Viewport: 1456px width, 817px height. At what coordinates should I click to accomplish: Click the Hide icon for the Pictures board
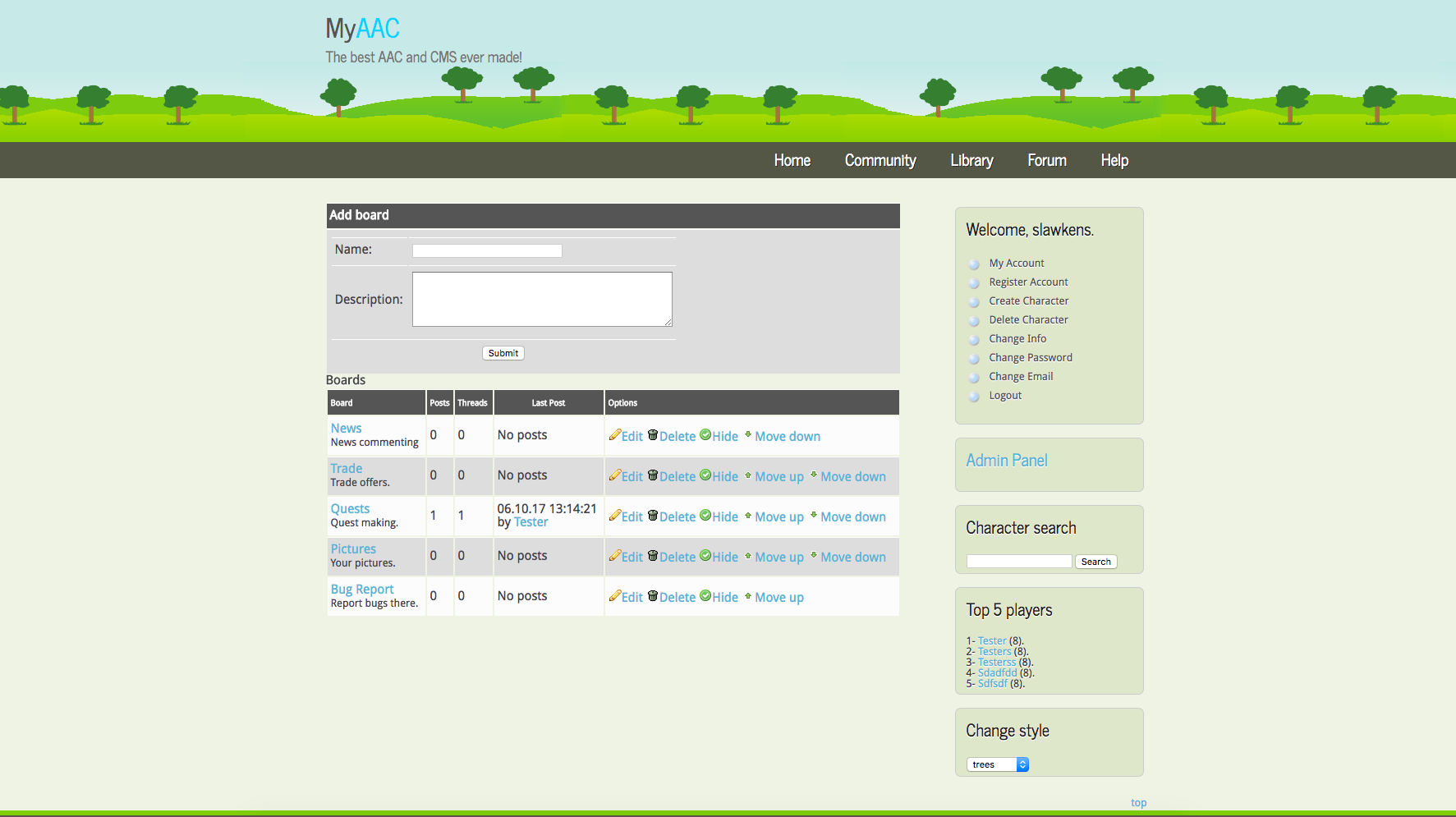point(706,557)
